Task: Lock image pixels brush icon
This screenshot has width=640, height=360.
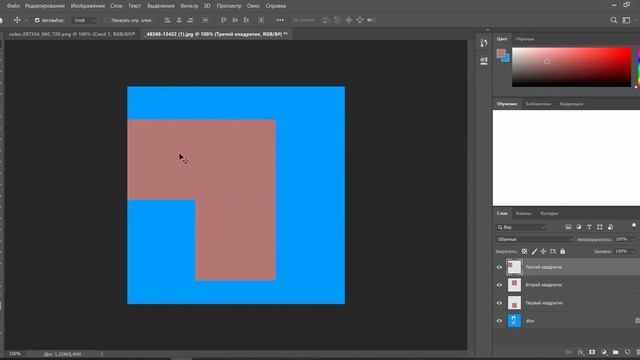Action: 534,251
